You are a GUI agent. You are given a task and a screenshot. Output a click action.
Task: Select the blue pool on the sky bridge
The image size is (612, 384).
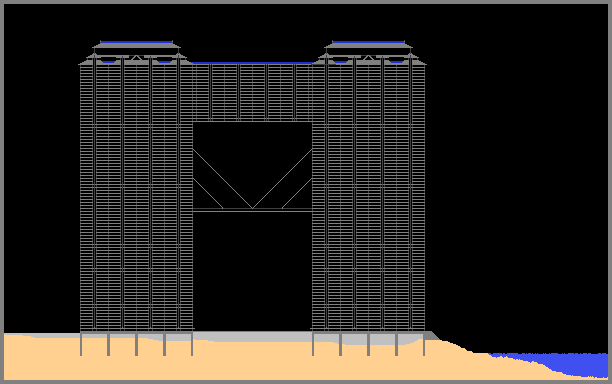click(253, 63)
